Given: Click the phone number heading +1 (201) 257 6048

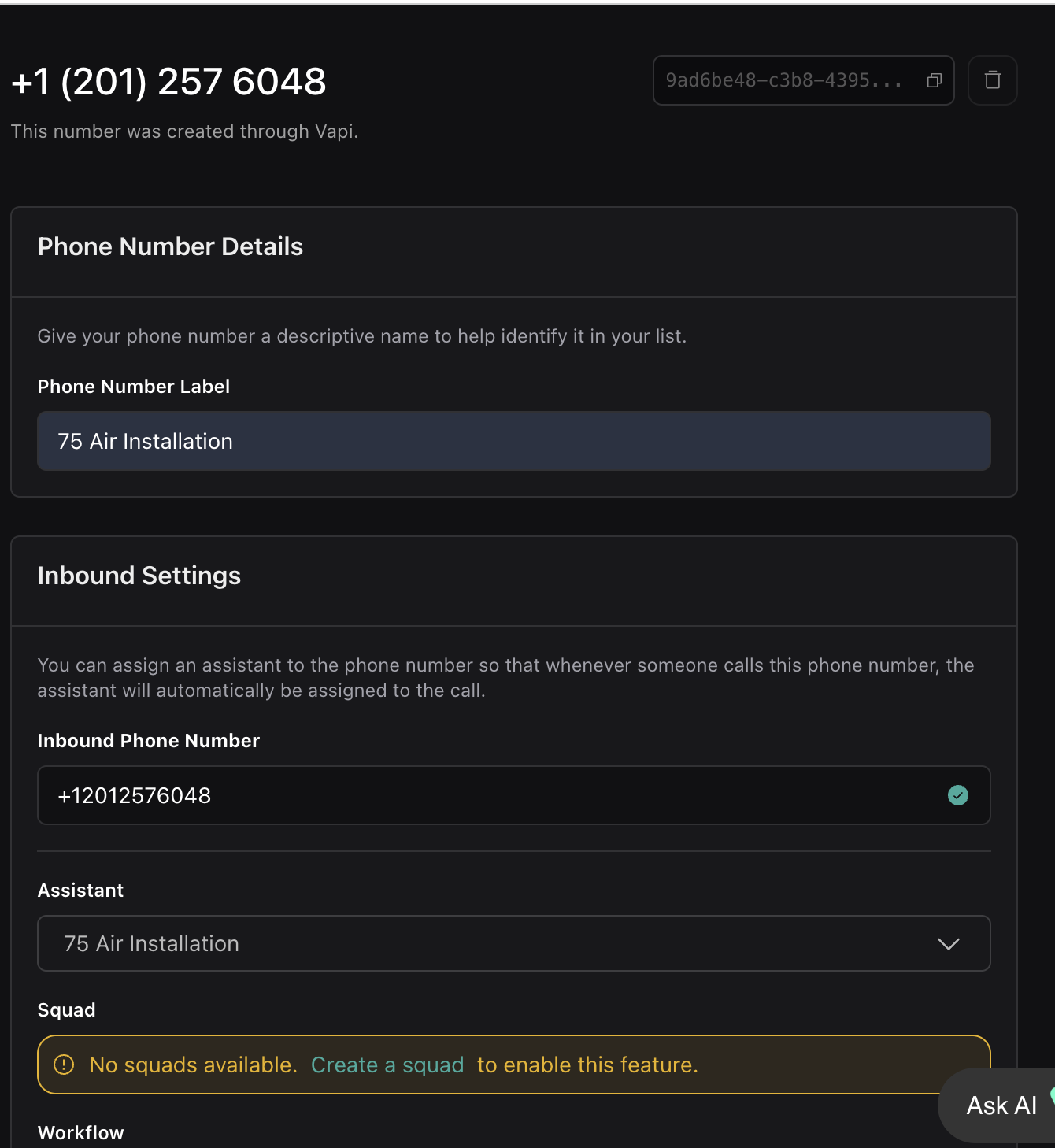Looking at the screenshot, I should click(x=168, y=80).
